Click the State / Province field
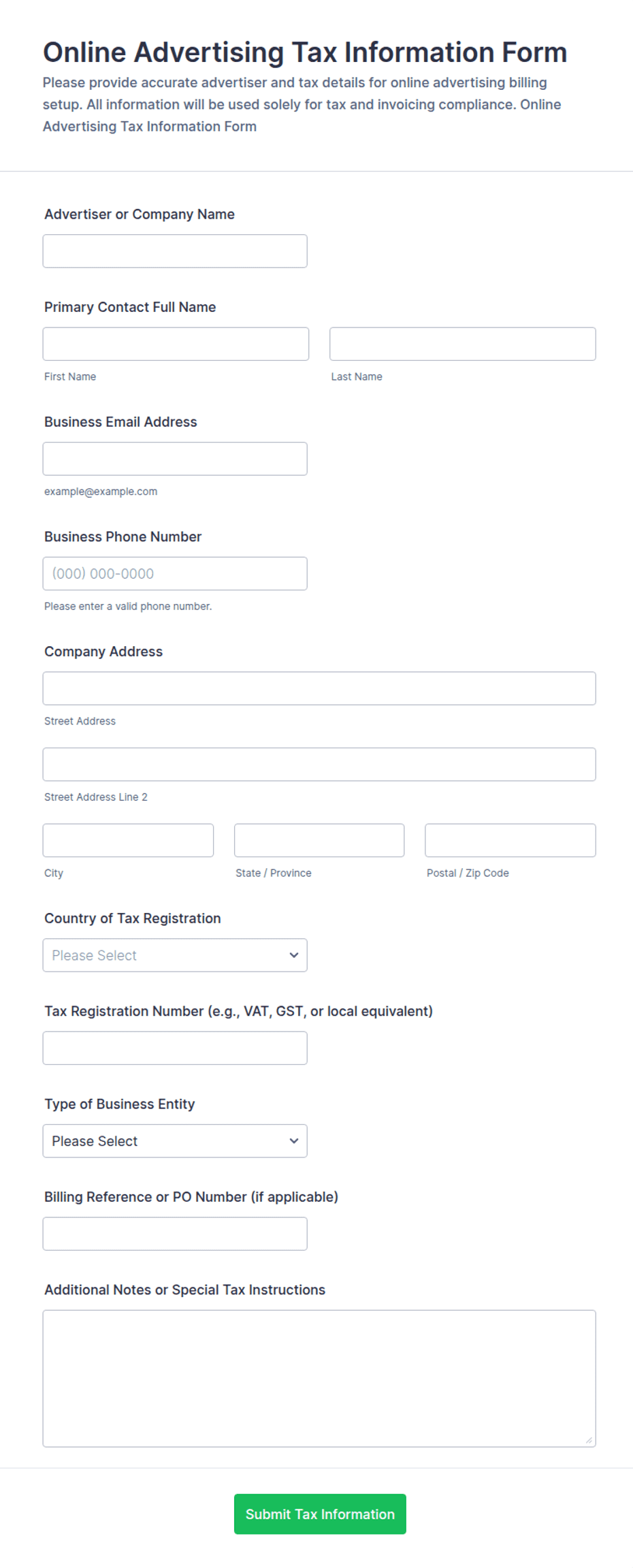The image size is (633, 1568). point(319,840)
